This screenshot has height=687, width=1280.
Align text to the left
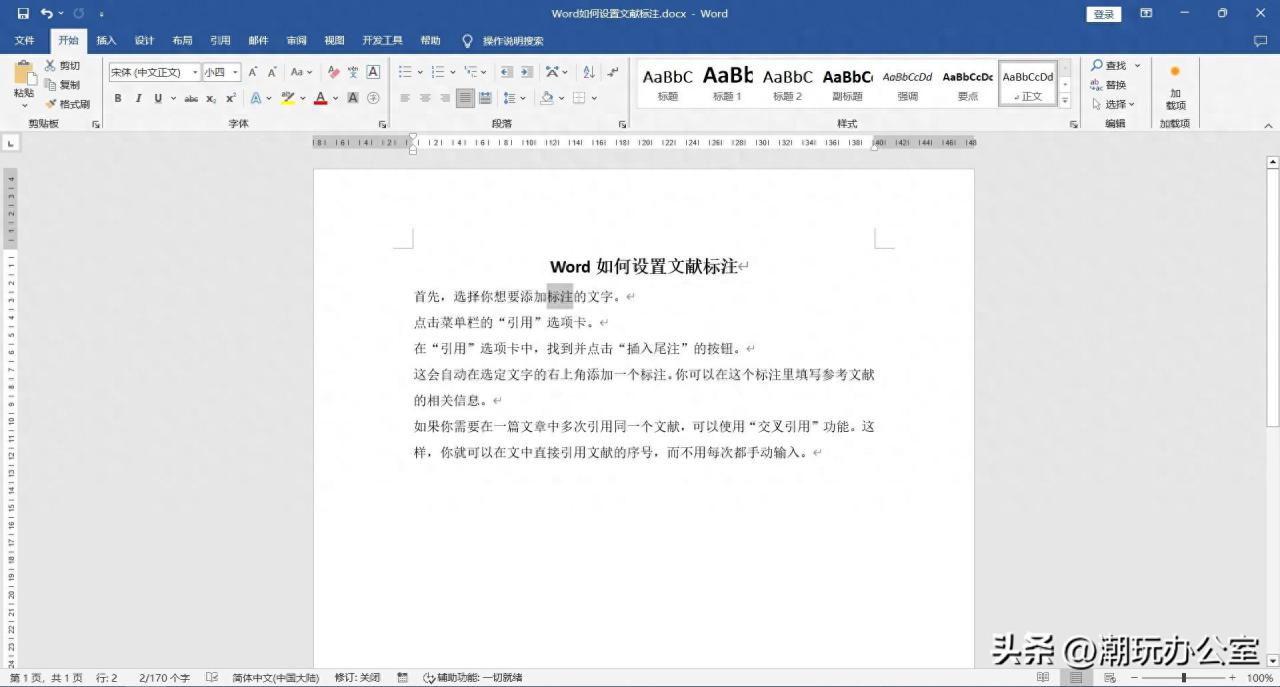(x=405, y=98)
